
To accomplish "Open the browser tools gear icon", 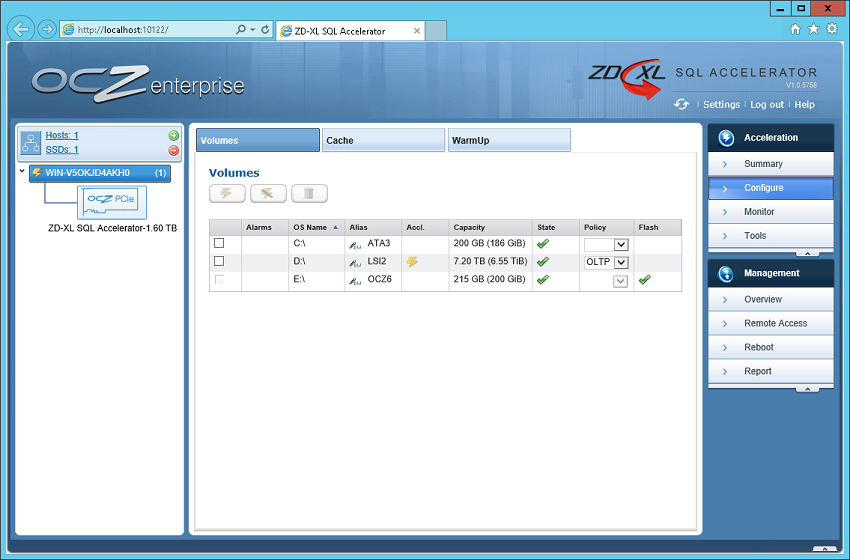I will coord(832,29).
